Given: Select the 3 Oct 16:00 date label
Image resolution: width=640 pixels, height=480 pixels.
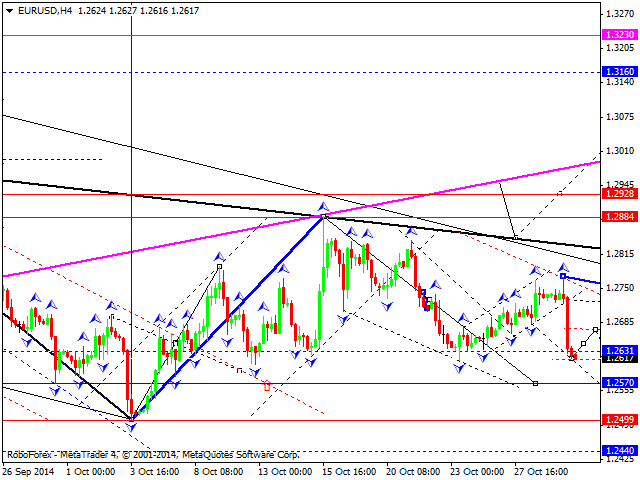Looking at the screenshot, I should 154,471.
